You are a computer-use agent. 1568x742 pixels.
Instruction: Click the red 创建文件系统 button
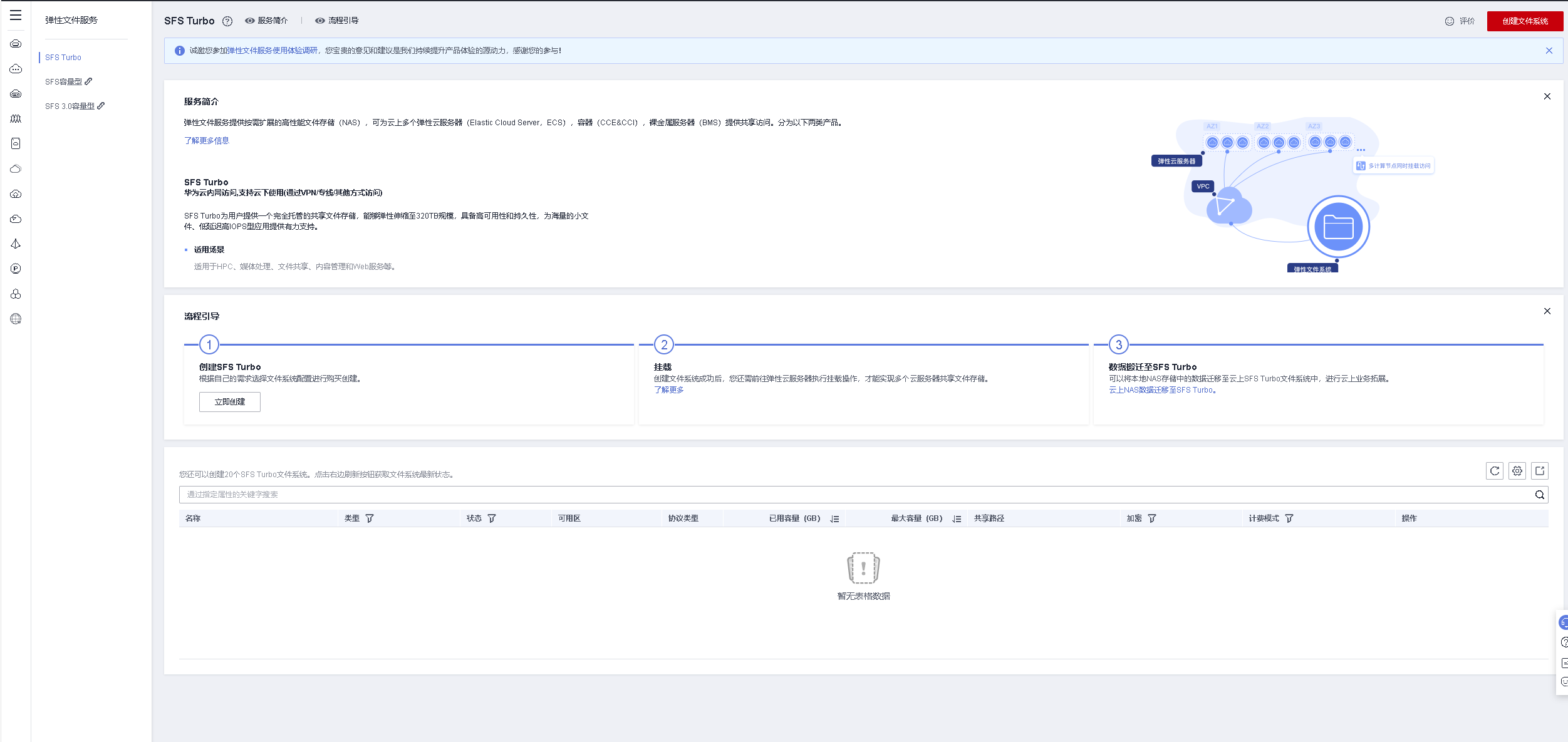point(1524,21)
